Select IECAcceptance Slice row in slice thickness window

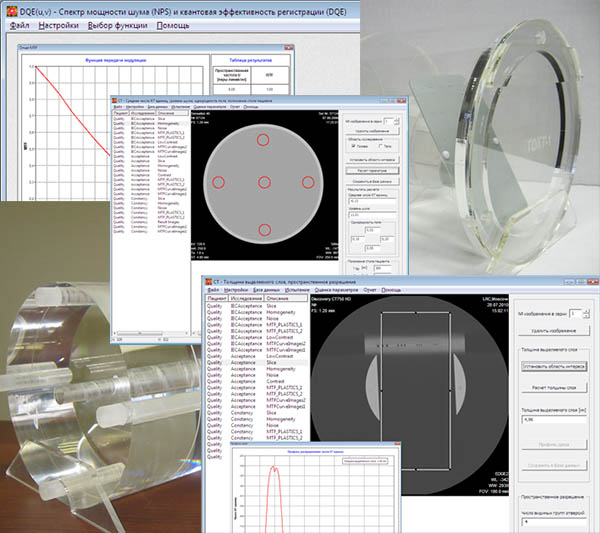tap(257, 306)
